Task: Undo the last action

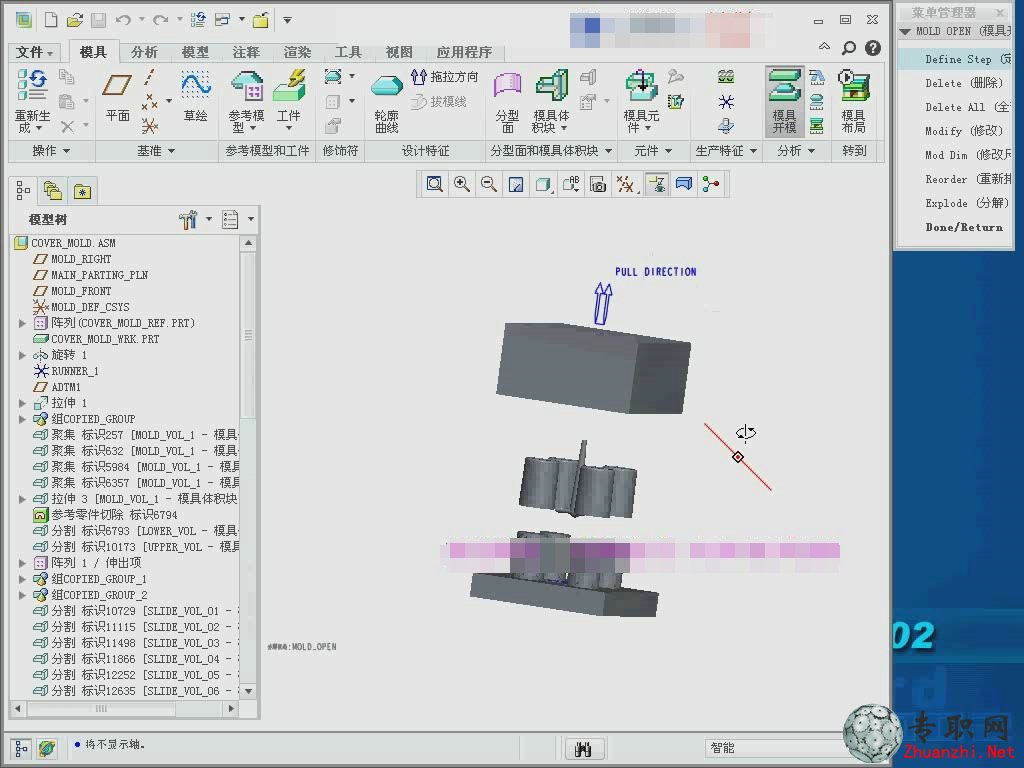Action: tap(122, 20)
